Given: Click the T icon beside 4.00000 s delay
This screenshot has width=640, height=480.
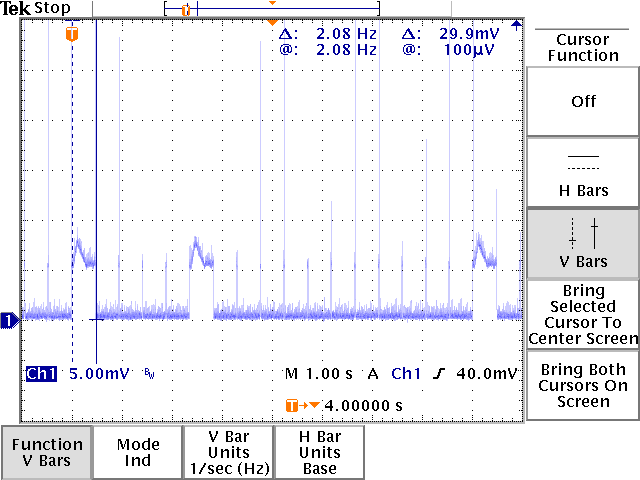Looking at the screenshot, I should [x=292, y=405].
